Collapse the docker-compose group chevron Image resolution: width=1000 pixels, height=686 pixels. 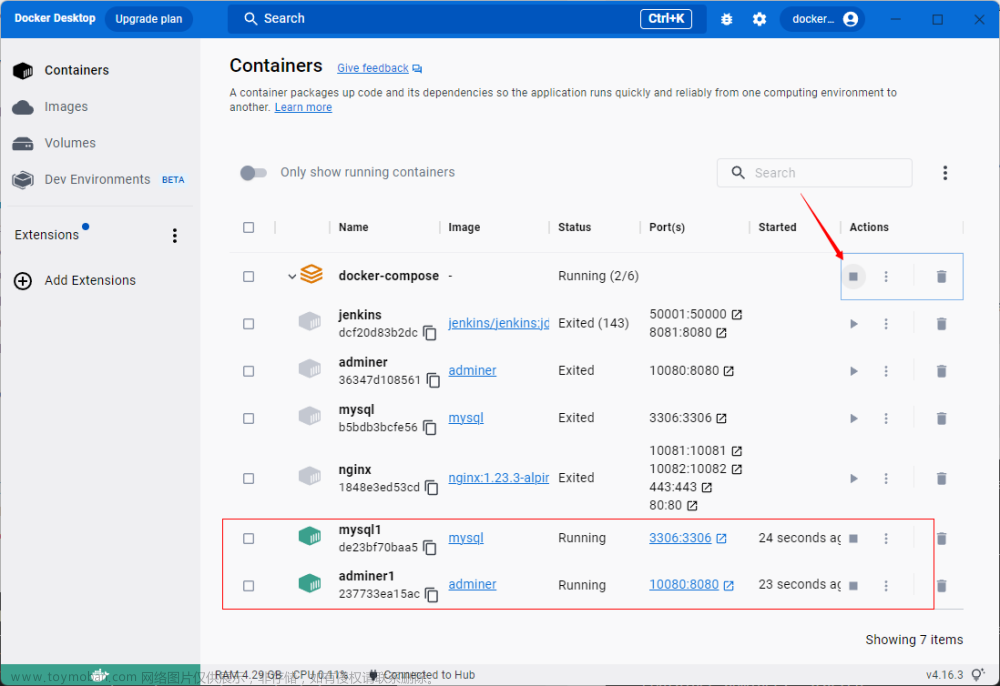(x=291, y=277)
